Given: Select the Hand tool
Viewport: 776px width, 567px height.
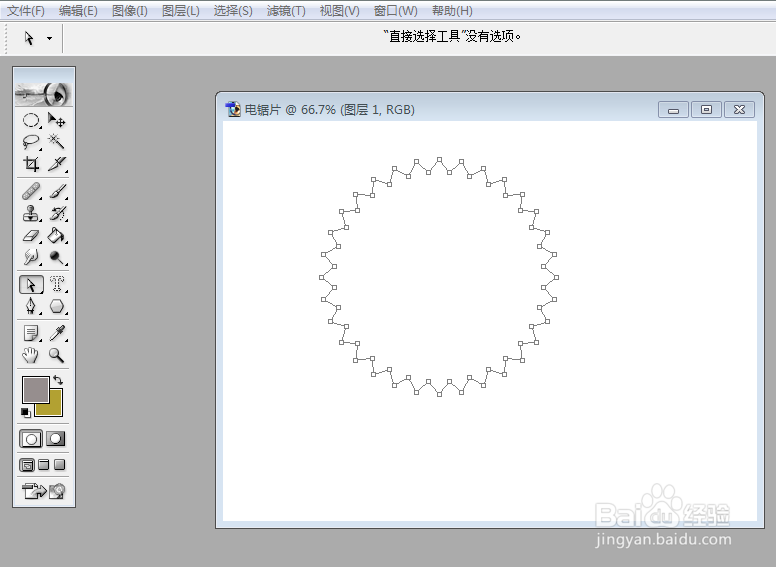Looking at the screenshot, I should tap(31, 355).
